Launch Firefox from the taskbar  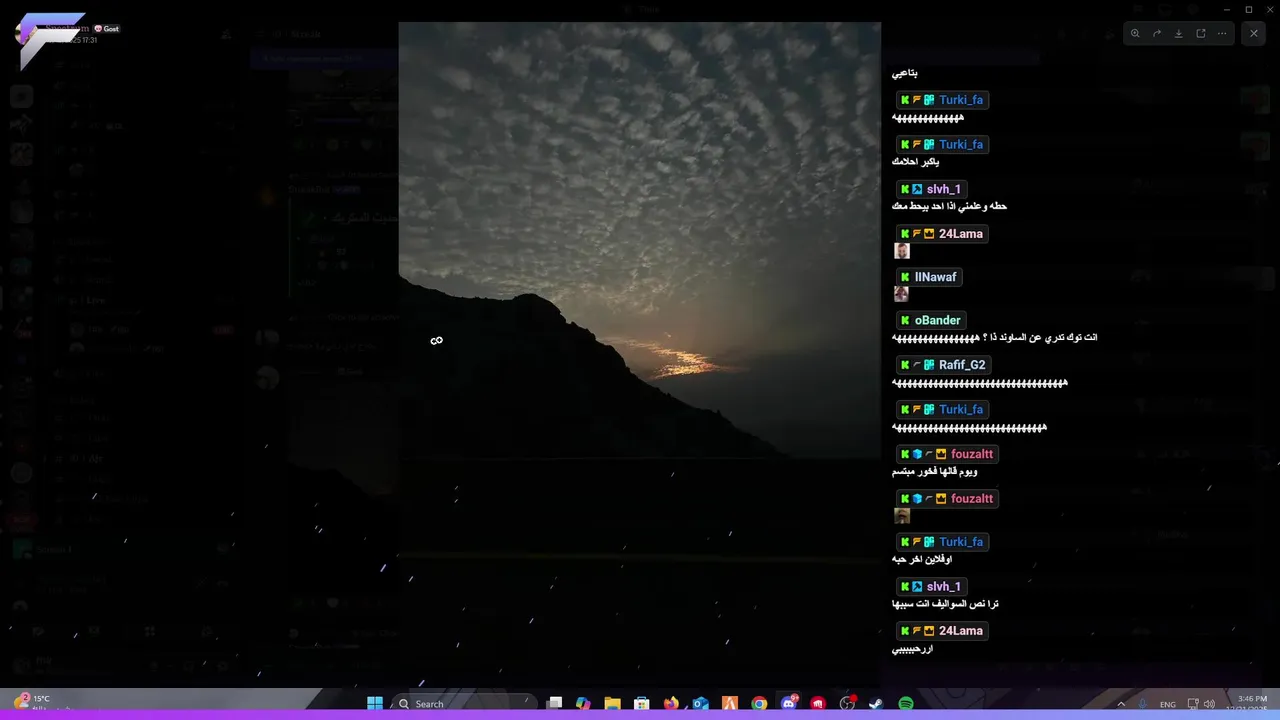pos(671,704)
